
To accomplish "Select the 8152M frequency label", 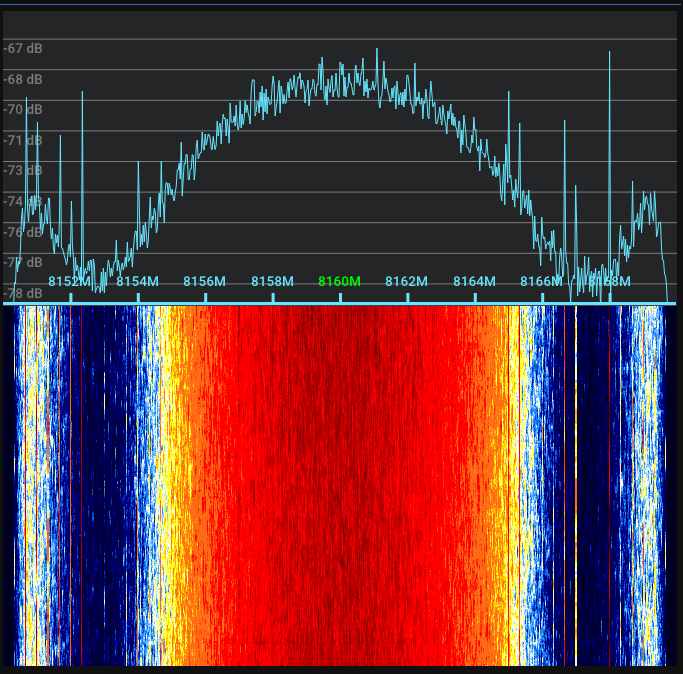I will click(x=69, y=281).
